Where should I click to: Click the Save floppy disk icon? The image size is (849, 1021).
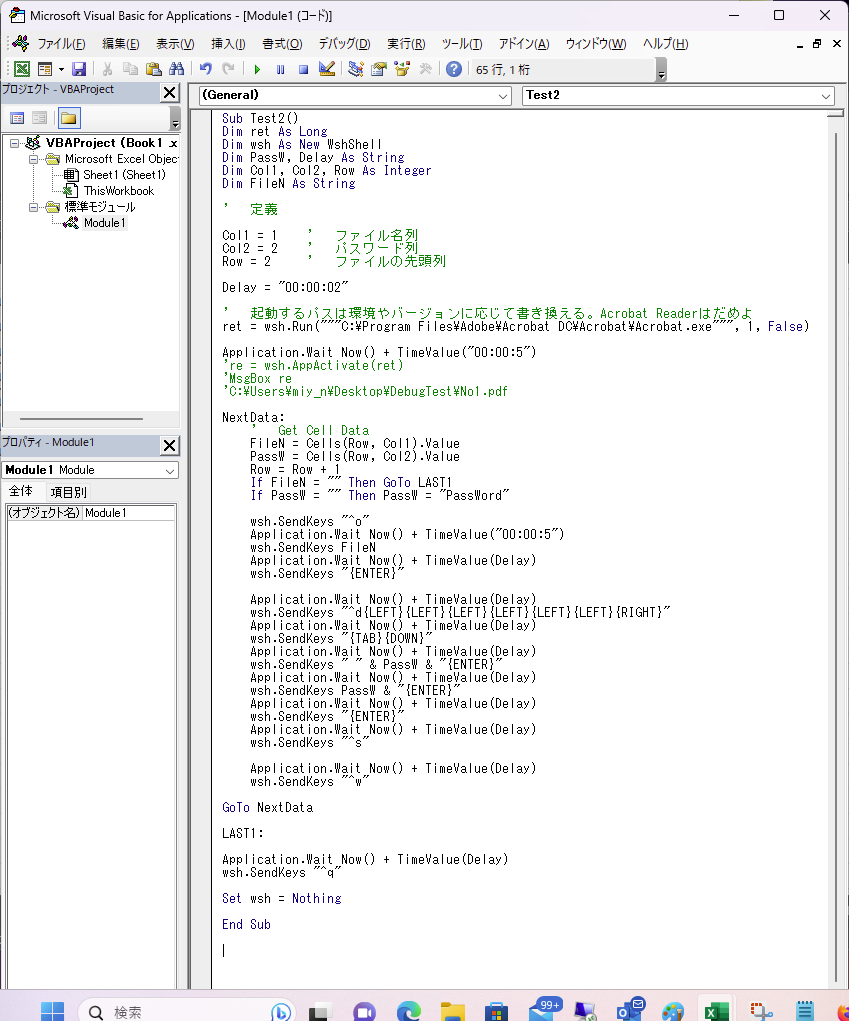pyautogui.click(x=79, y=68)
